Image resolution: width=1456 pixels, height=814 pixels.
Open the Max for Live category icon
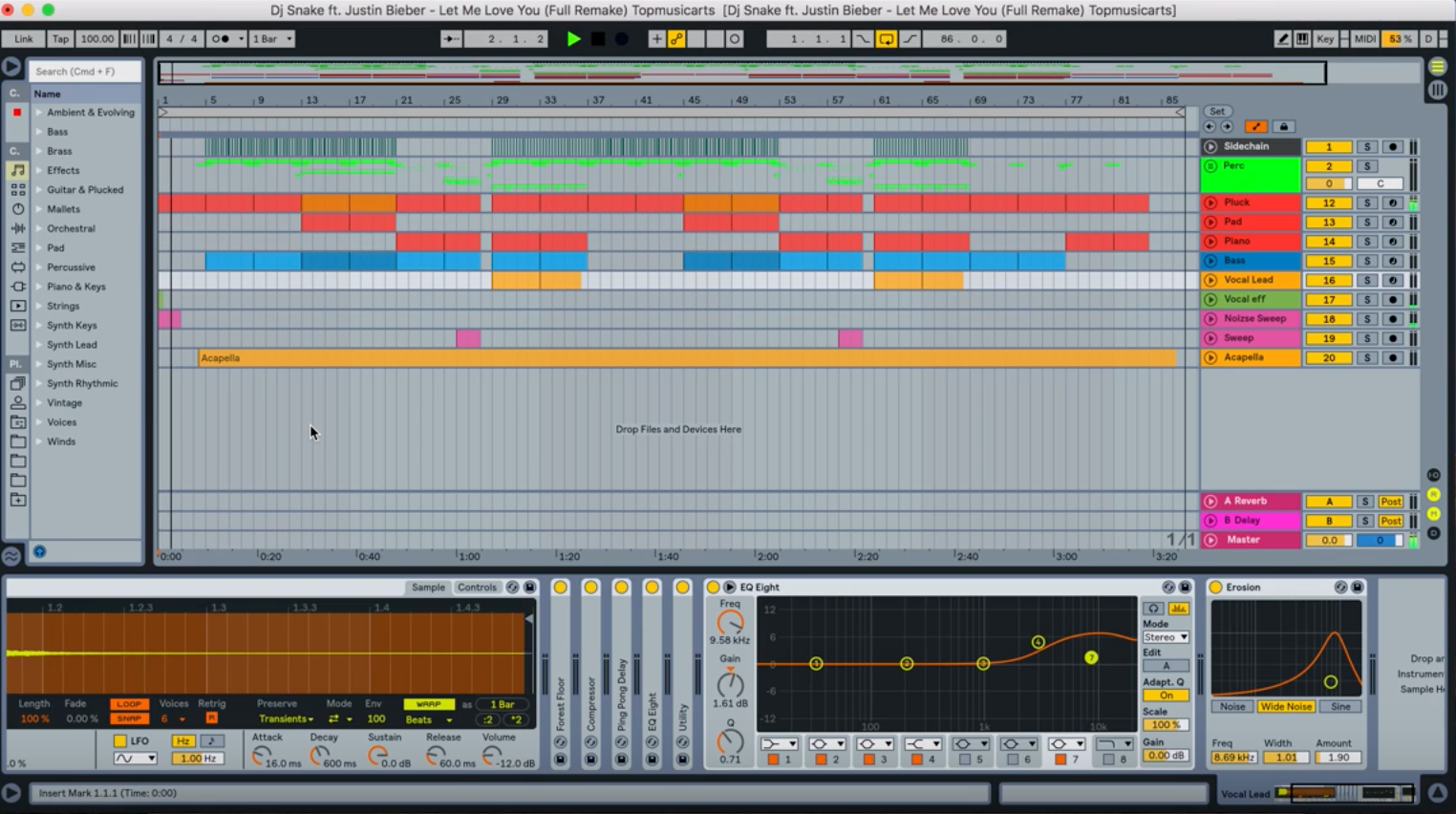[17, 268]
